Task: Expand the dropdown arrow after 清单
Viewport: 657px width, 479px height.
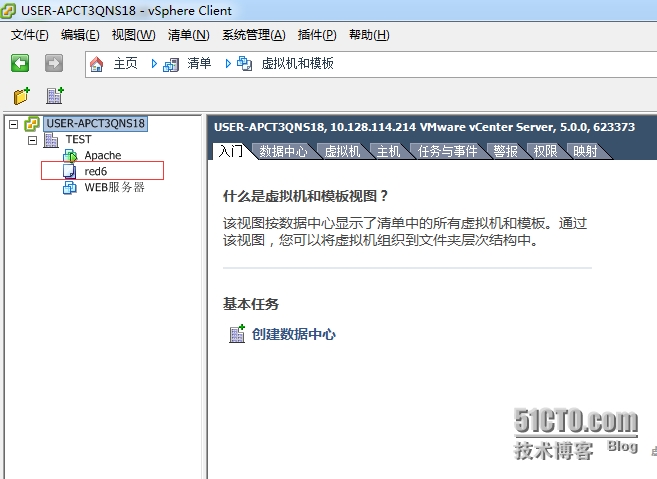Action: point(228,64)
